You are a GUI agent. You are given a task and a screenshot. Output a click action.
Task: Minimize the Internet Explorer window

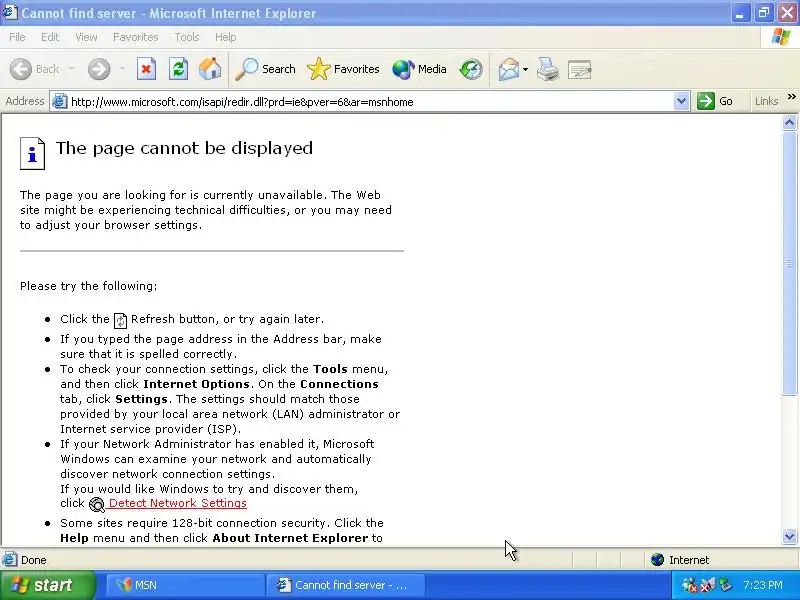740,13
